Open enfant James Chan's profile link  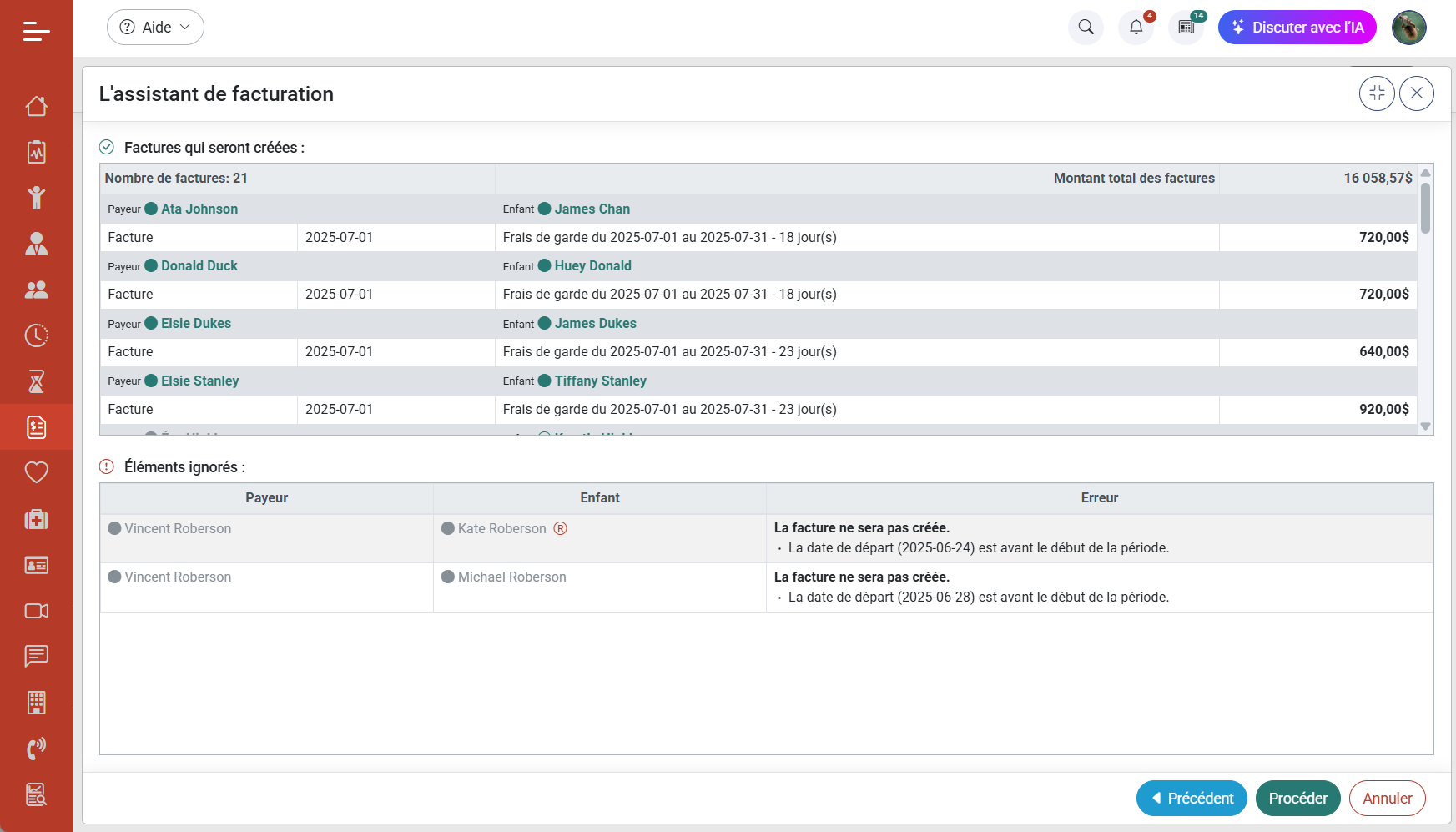point(592,209)
